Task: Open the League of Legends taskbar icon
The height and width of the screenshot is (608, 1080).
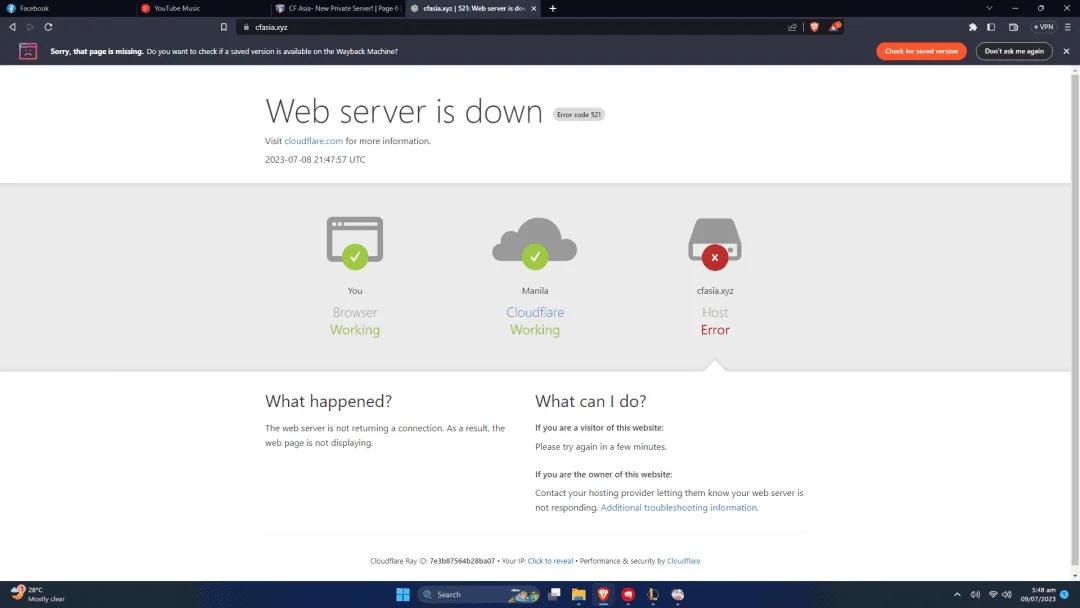Action: point(653,594)
